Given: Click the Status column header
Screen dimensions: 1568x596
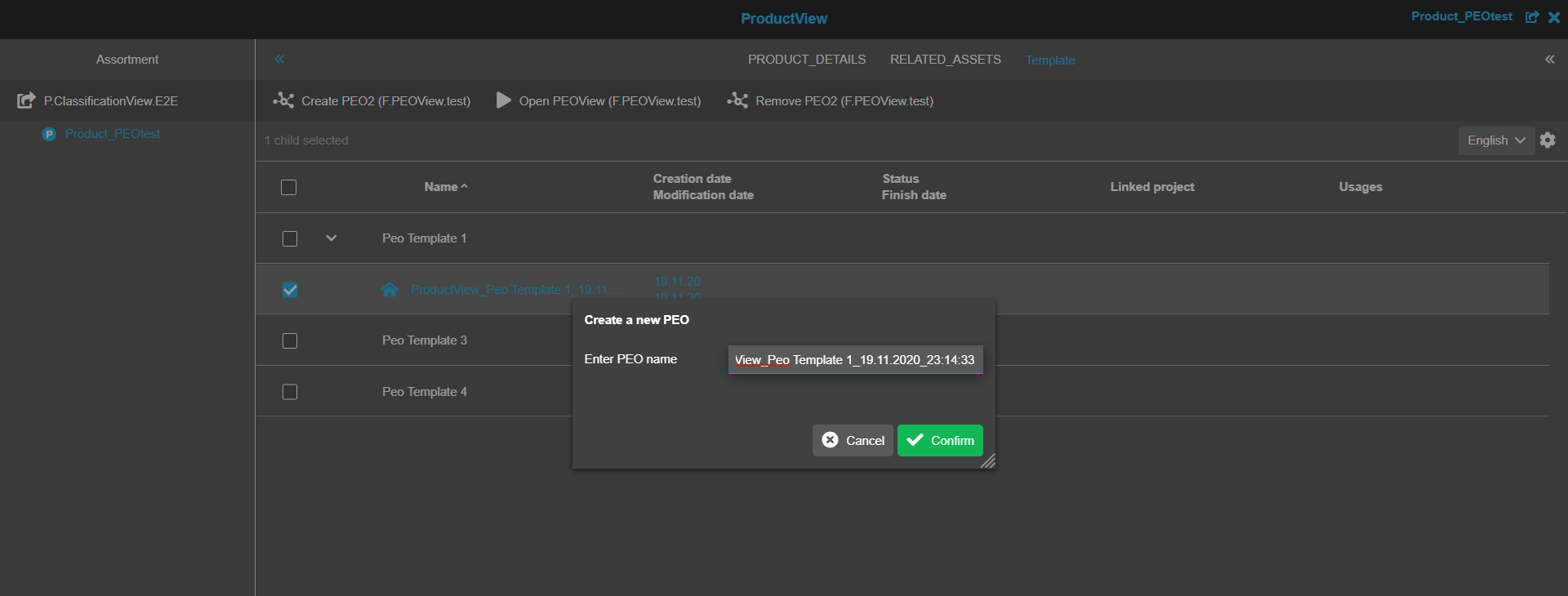Looking at the screenshot, I should pyautogui.click(x=900, y=179).
